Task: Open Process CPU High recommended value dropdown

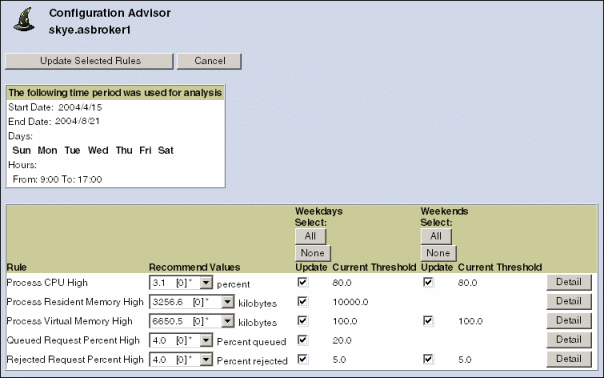Action: pos(181,283)
